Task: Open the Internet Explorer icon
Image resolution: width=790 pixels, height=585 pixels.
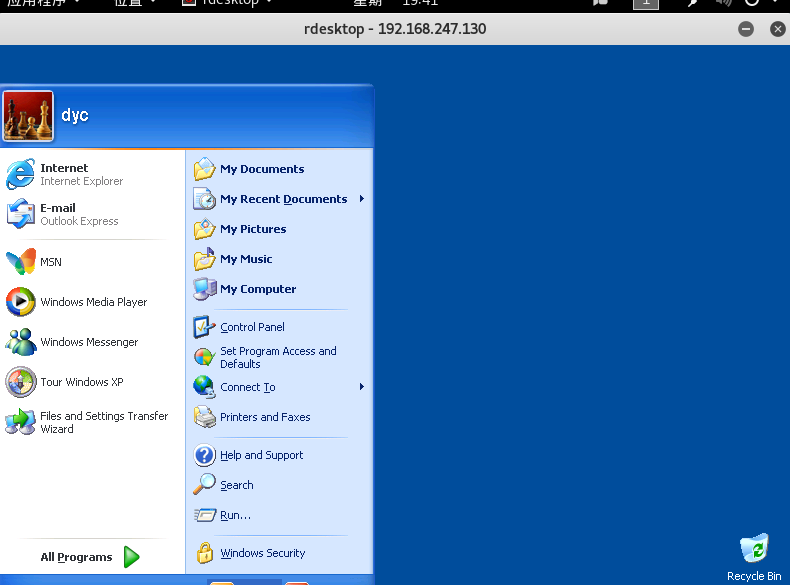Action: (21, 174)
